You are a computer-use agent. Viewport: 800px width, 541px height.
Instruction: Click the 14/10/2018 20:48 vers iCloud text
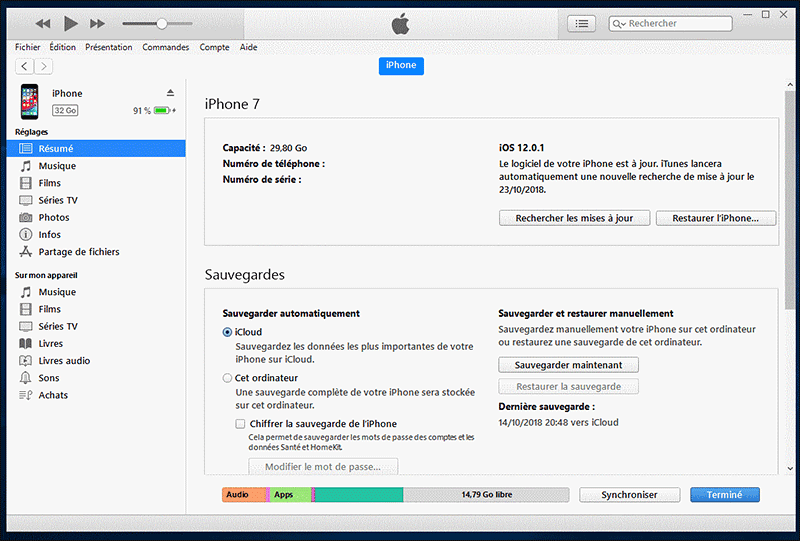click(x=558, y=423)
